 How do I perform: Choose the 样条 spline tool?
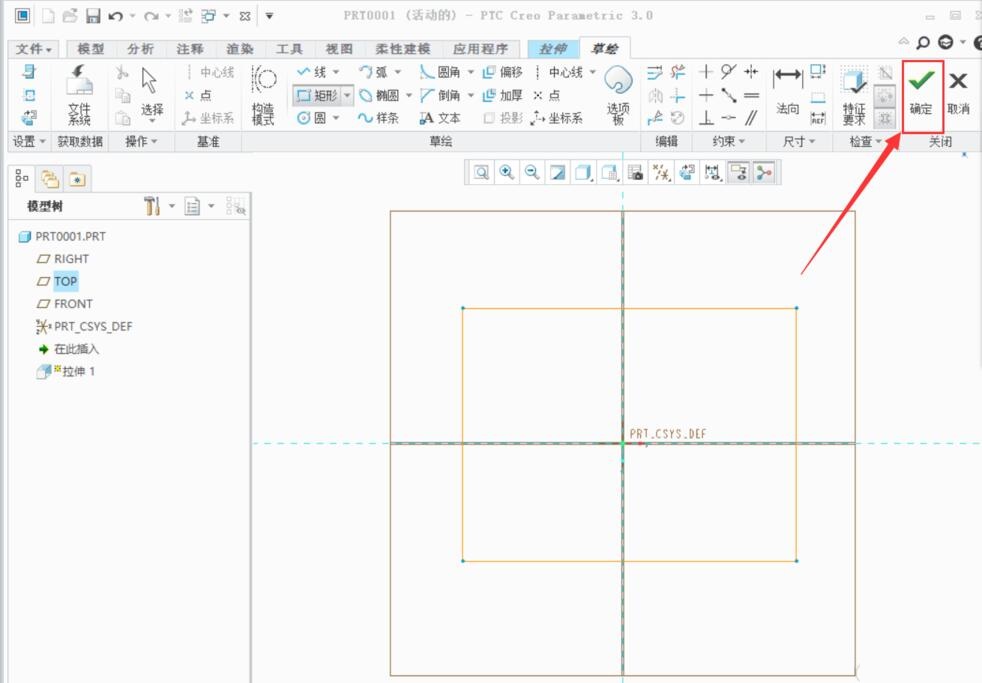[x=378, y=118]
